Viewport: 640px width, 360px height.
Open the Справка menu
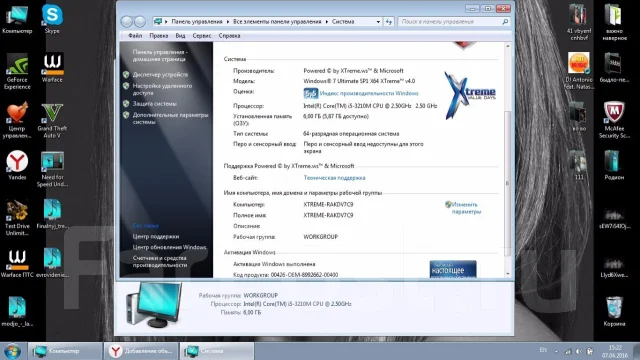click(229, 36)
